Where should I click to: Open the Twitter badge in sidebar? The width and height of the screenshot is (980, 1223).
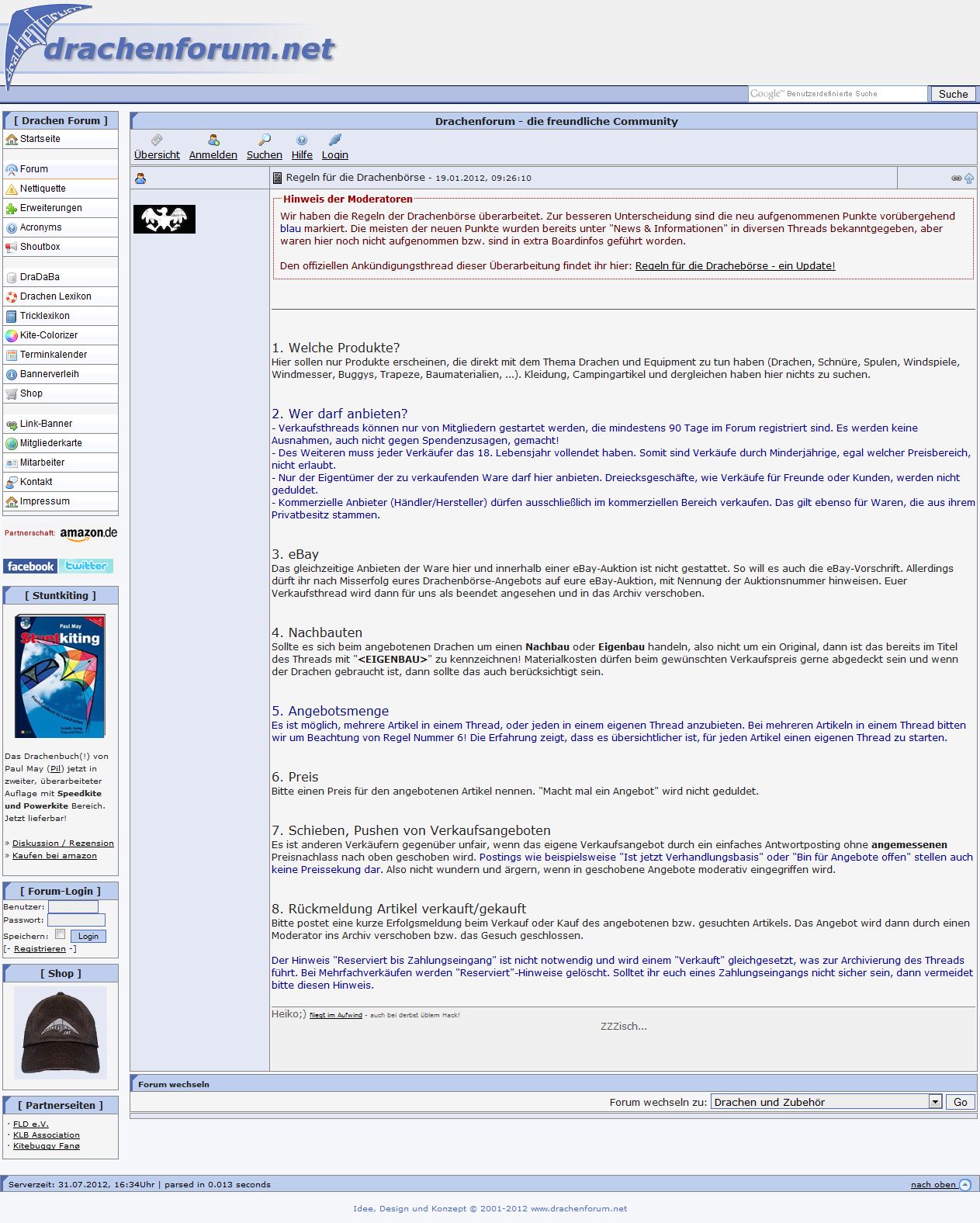87,566
